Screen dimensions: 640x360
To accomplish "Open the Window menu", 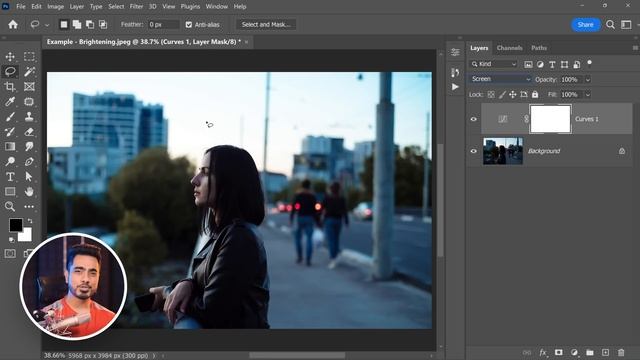I will coord(216,7).
